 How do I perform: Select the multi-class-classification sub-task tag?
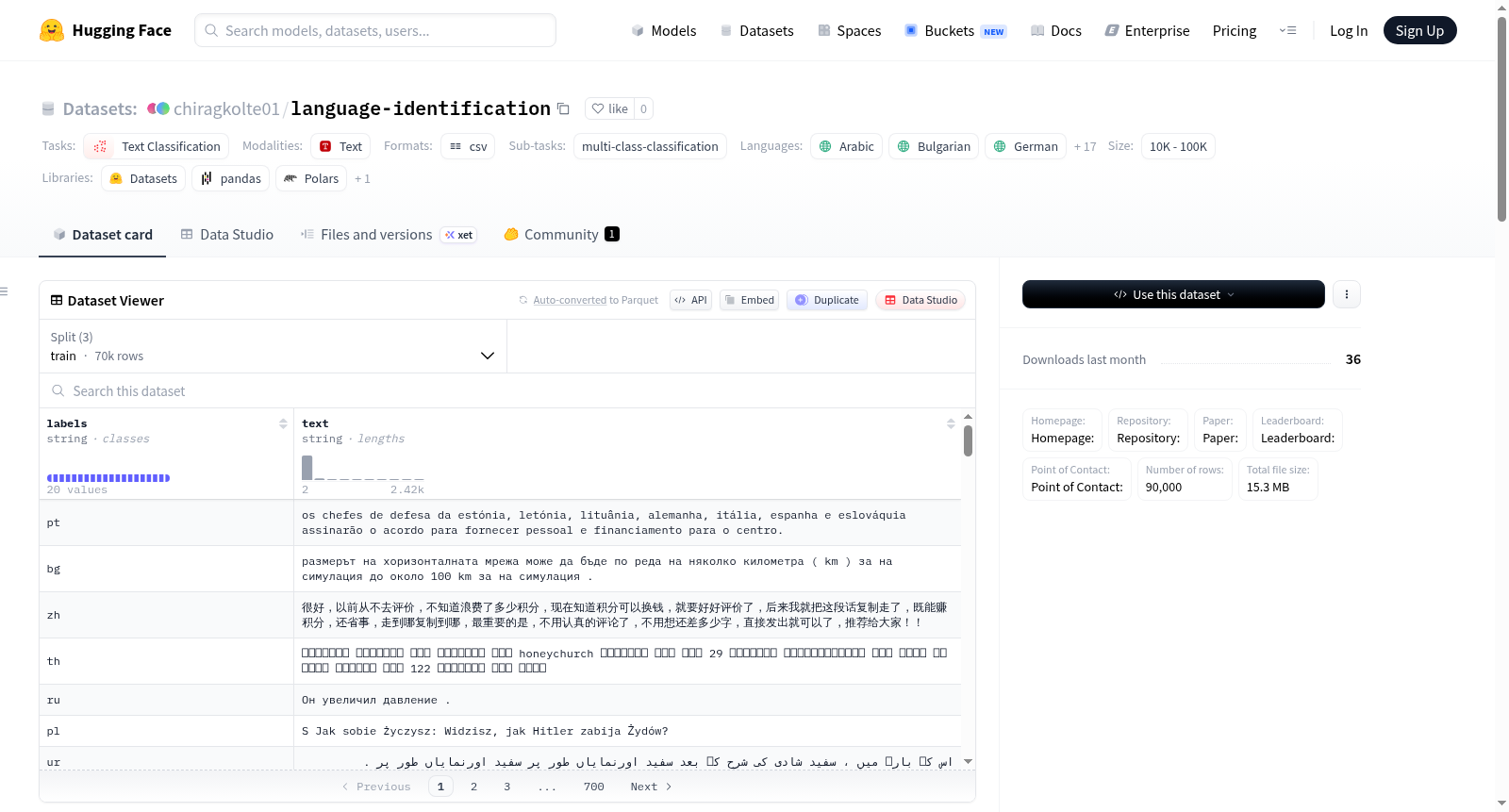tap(650, 146)
